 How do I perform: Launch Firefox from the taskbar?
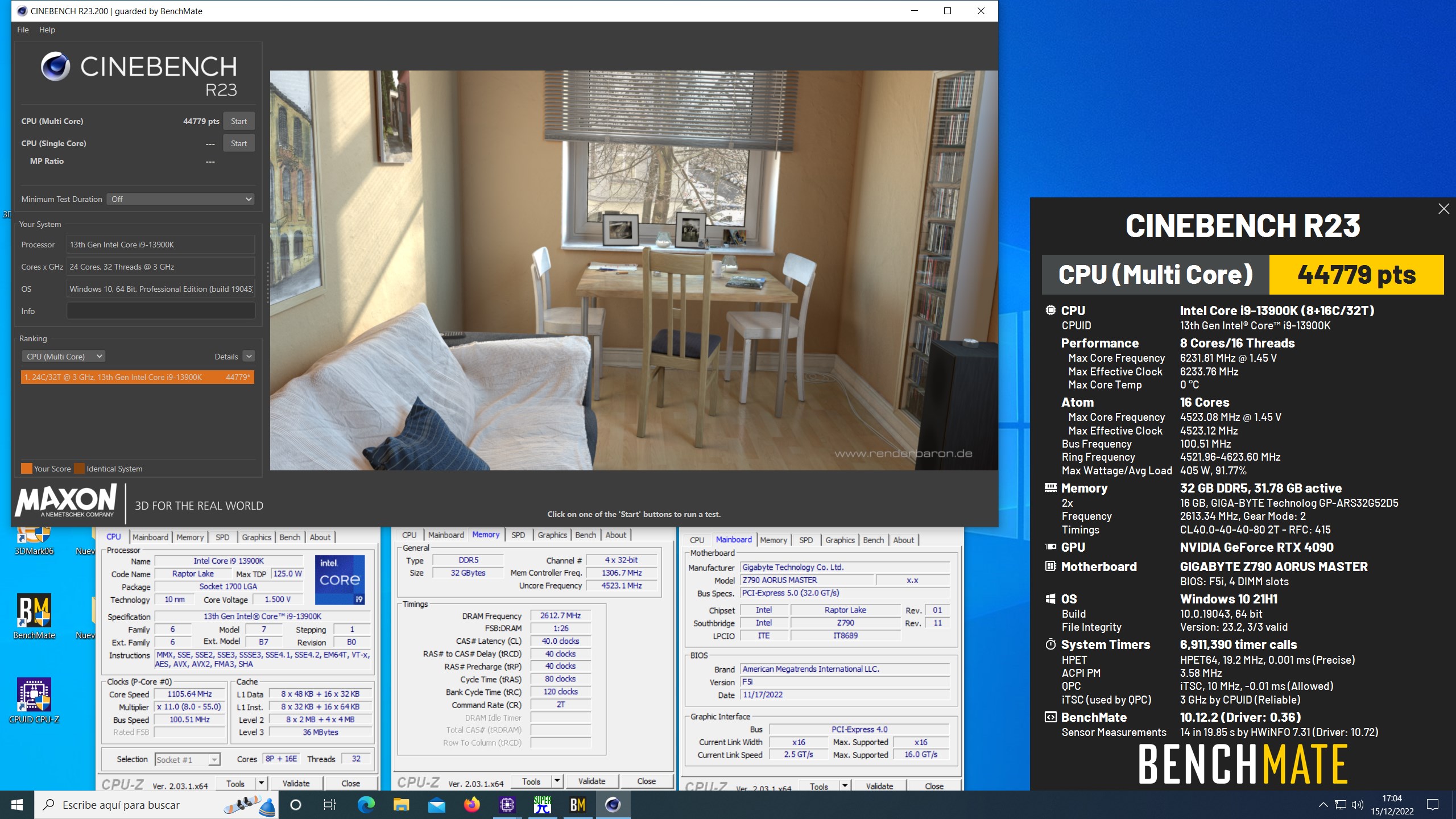(x=471, y=805)
